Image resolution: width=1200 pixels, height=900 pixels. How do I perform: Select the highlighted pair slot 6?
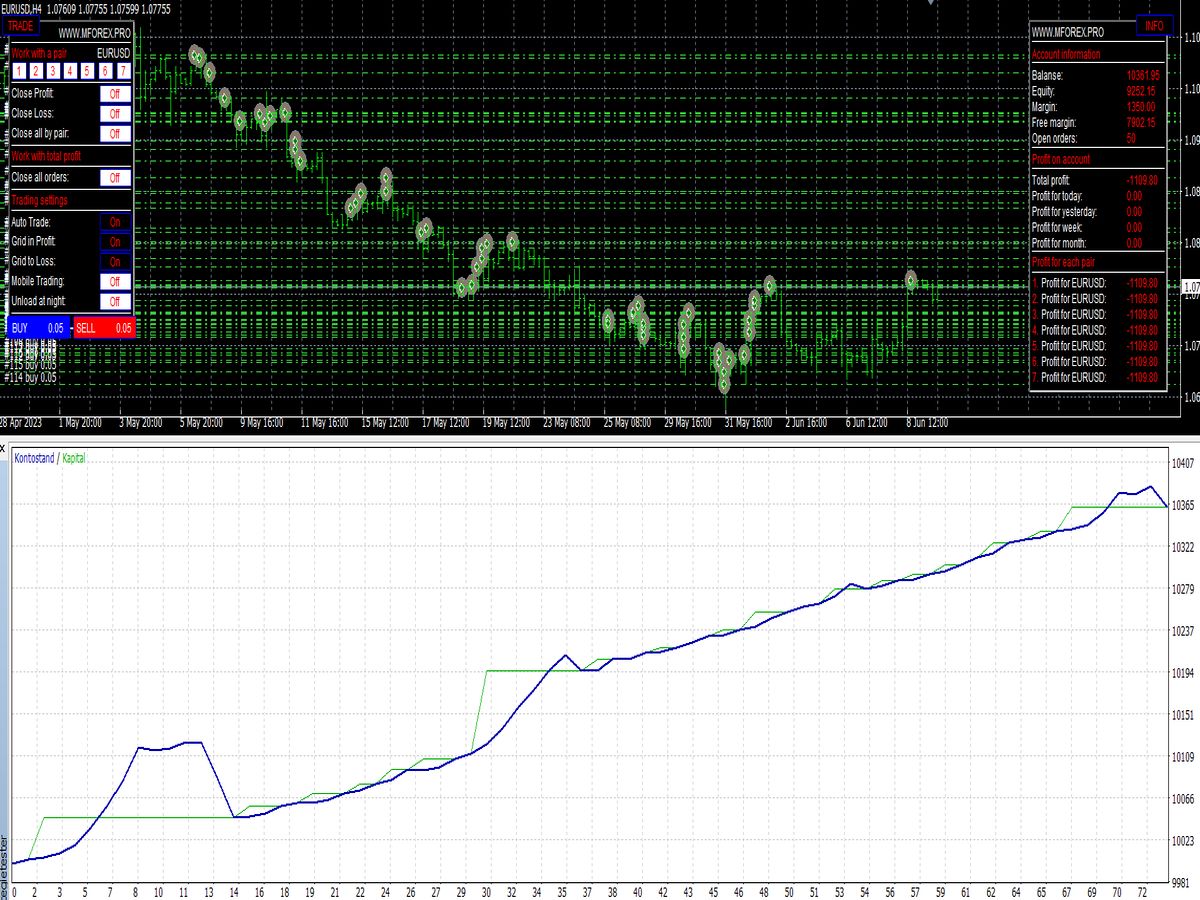point(104,71)
